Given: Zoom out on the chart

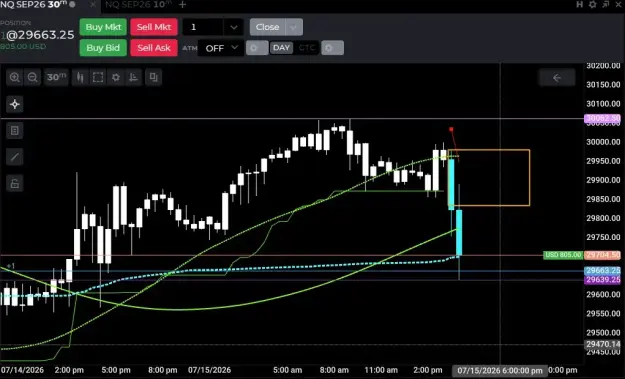Looking at the screenshot, I should [x=33, y=77].
